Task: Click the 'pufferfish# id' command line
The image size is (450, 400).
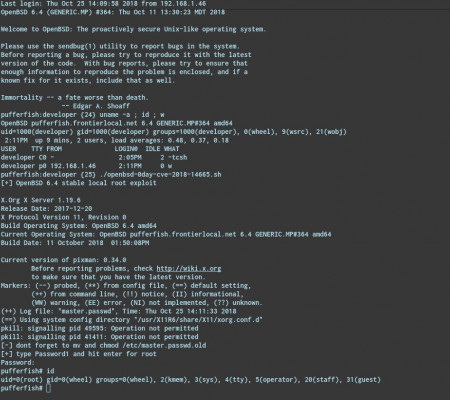Action: pos(27,371)
